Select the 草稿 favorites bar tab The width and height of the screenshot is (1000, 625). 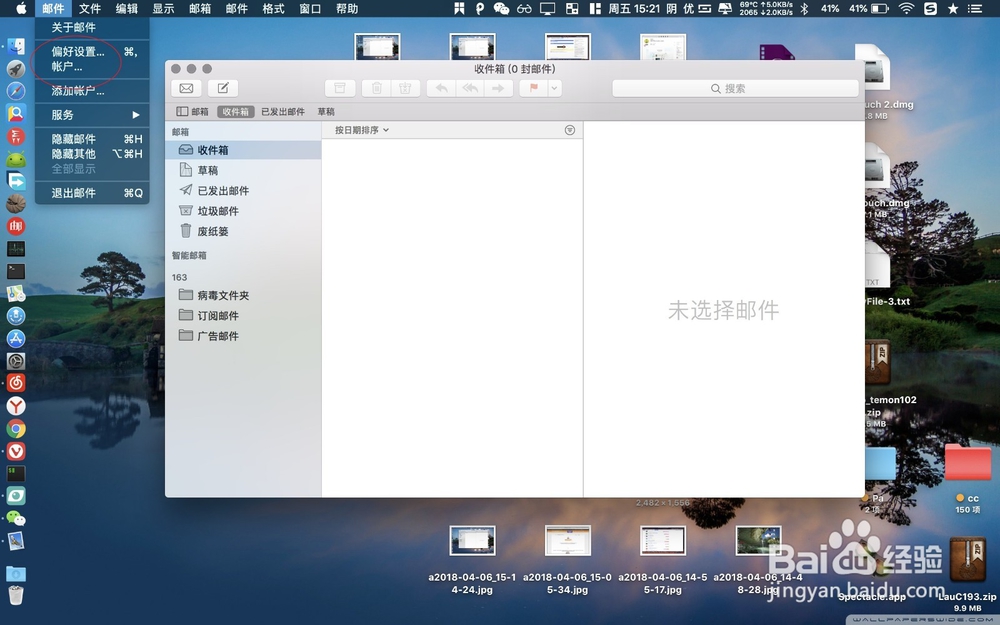tap(326, 112)
